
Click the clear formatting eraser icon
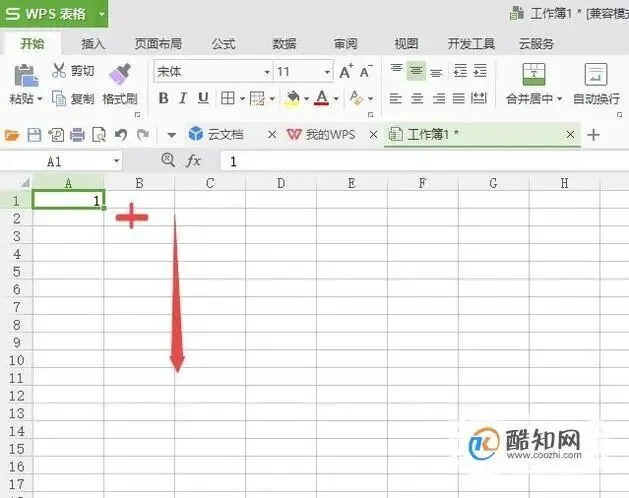[356, 98]
